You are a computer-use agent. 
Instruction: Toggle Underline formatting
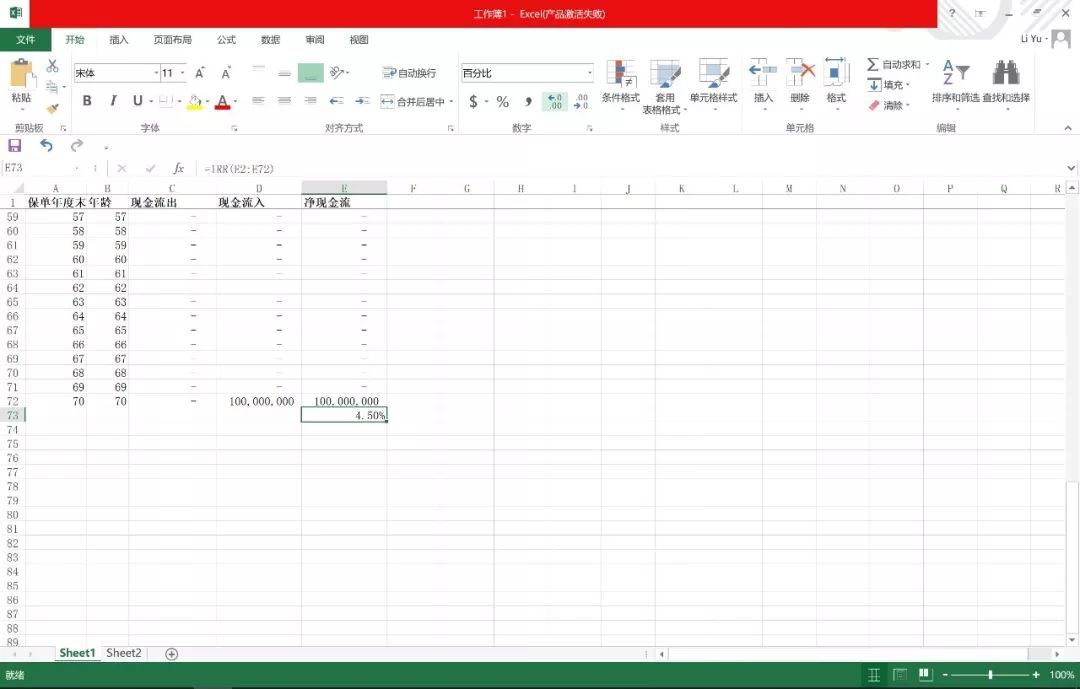(138, 101)
